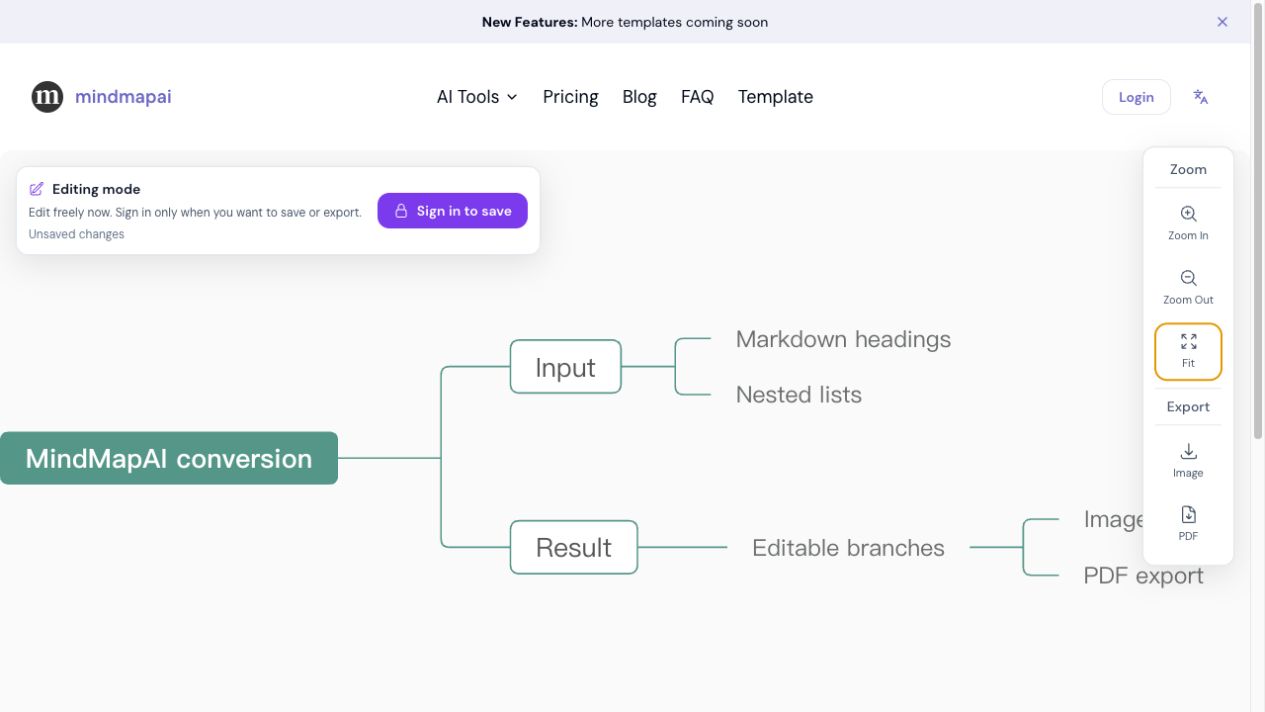
Task: Open the language translate icon
Action: coord(1200,97)
